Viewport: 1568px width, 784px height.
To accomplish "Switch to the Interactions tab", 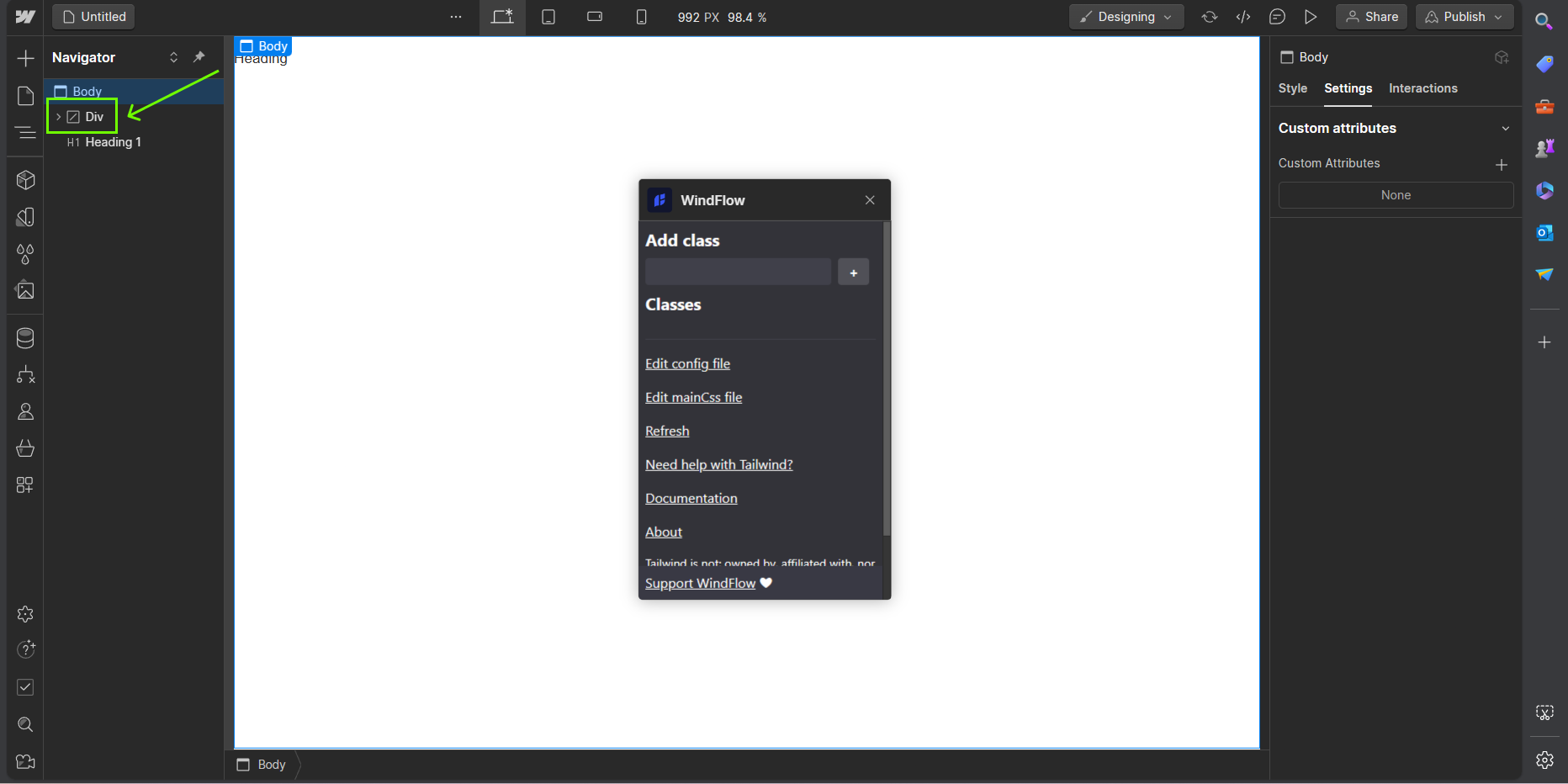I will click(1422, 88).
